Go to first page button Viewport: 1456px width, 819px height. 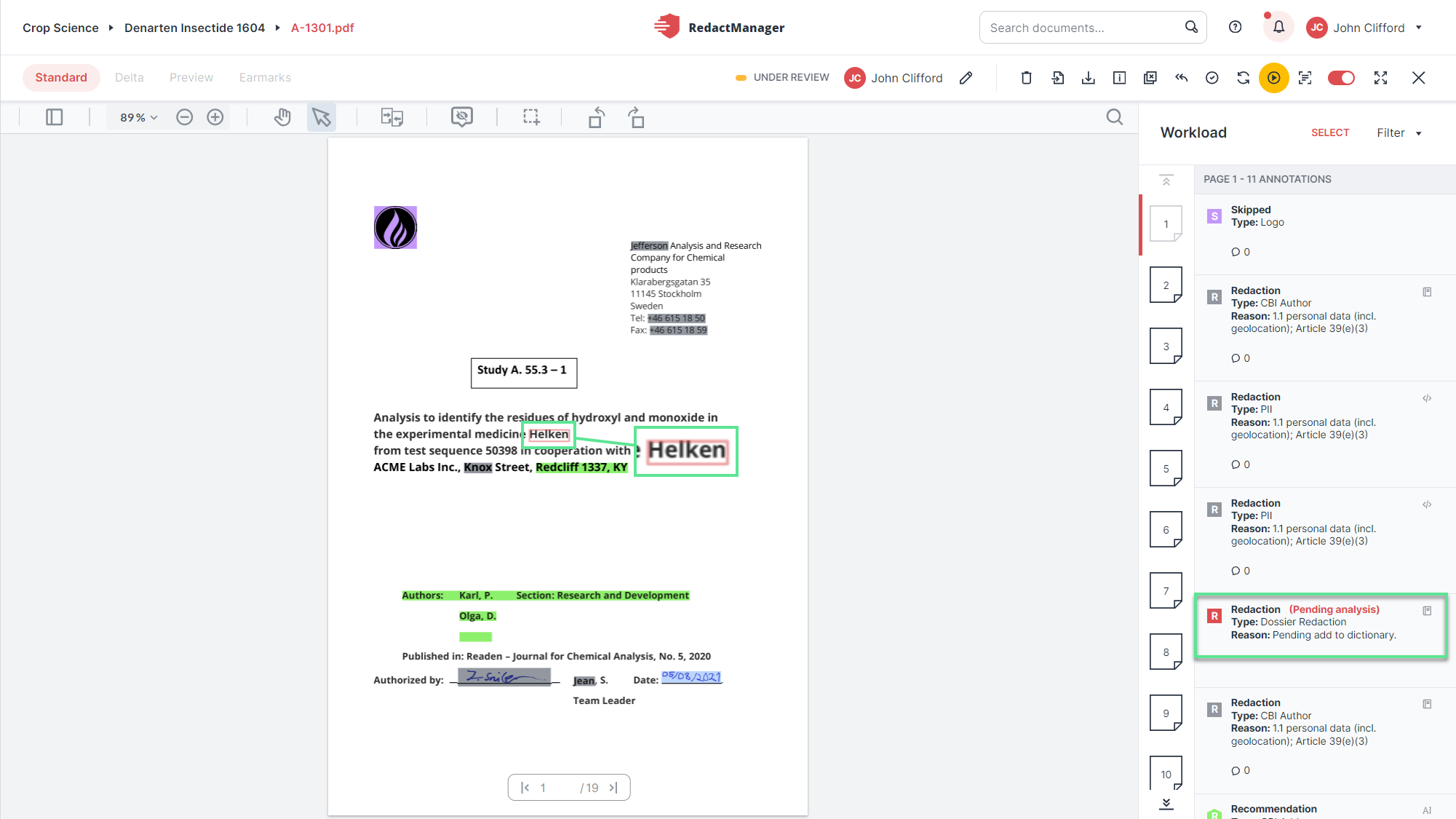pos(525,788)
